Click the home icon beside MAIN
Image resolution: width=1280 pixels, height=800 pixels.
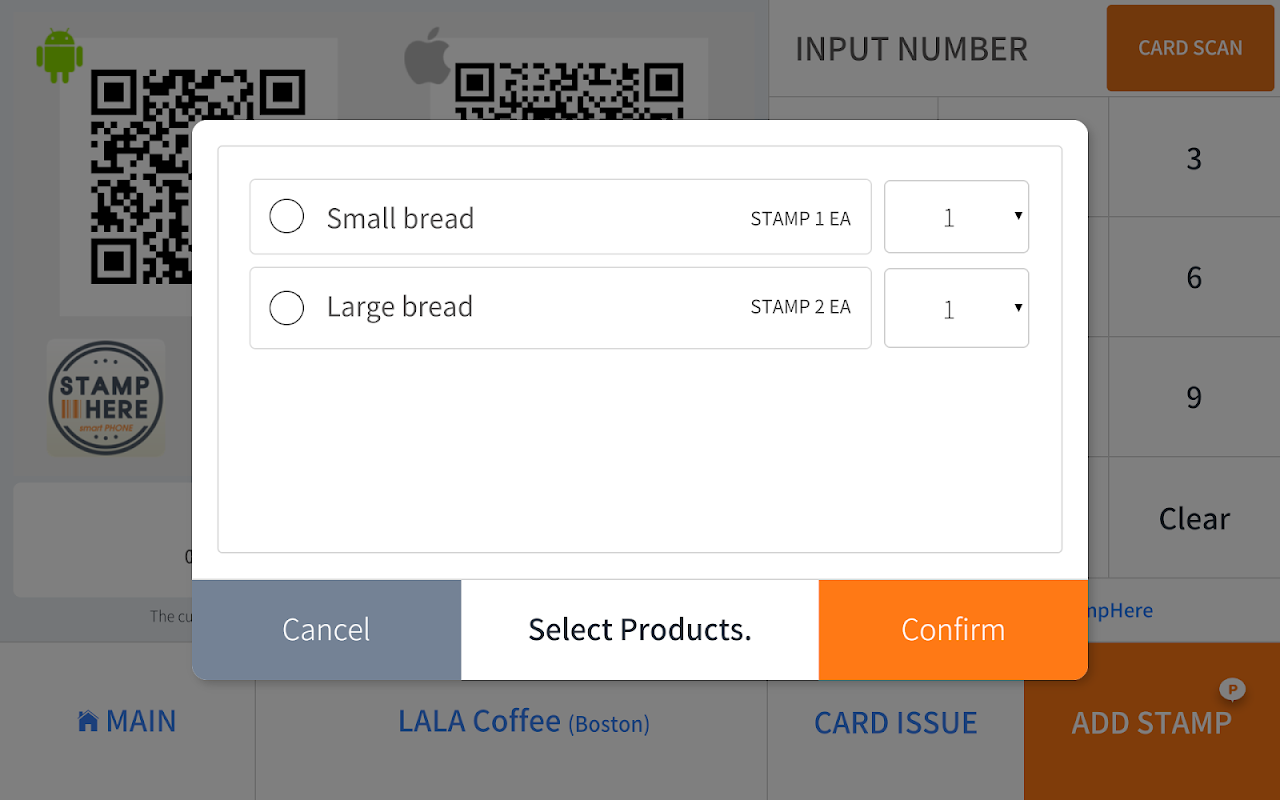point(88,721)
